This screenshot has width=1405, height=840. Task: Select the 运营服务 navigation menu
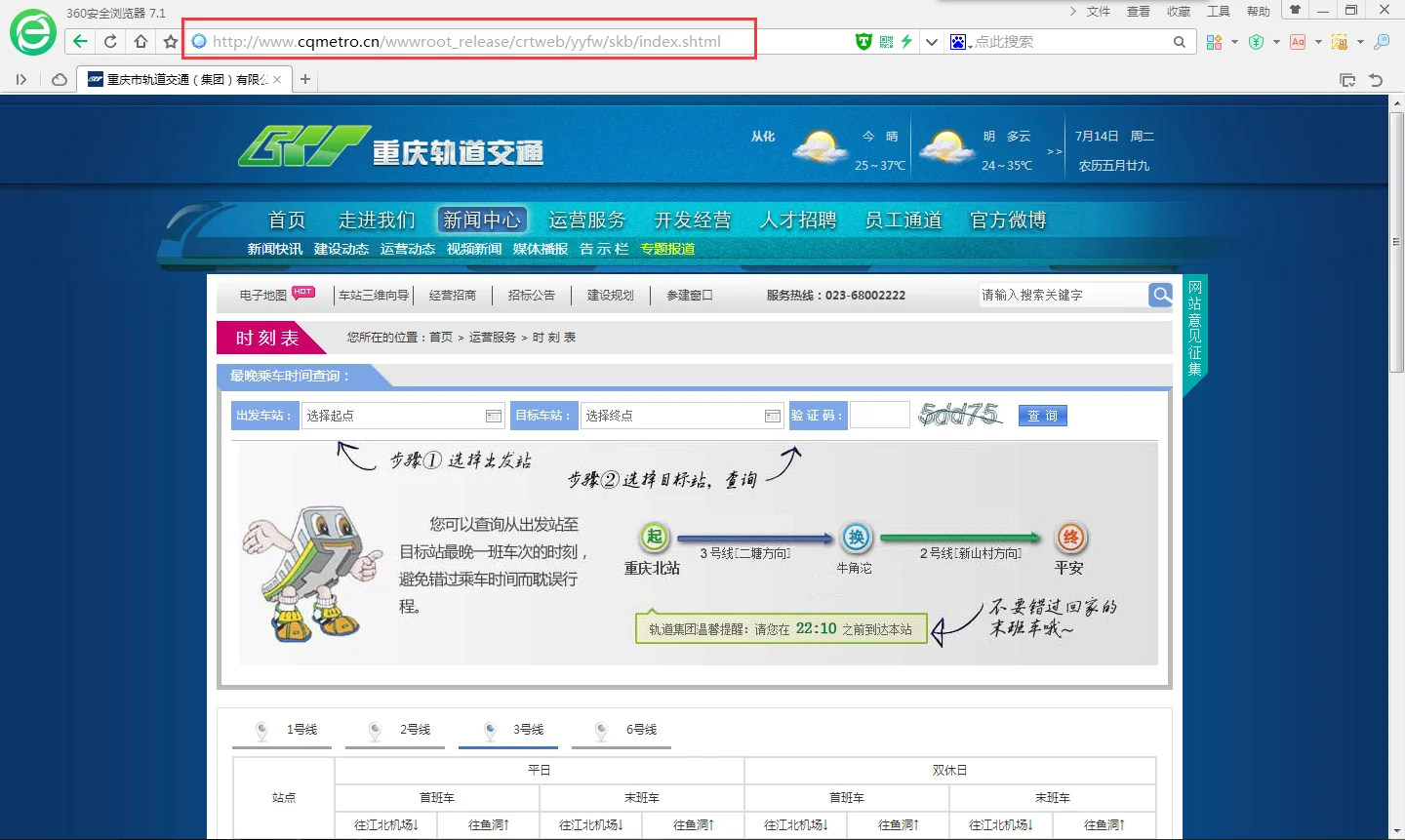pyautogui.click(x=587, y=220)
